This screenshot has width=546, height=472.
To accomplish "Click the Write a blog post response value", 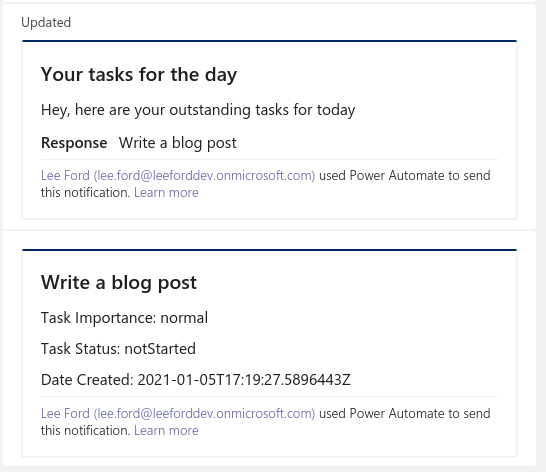I will pyautogui.click(x=178, y=143).
